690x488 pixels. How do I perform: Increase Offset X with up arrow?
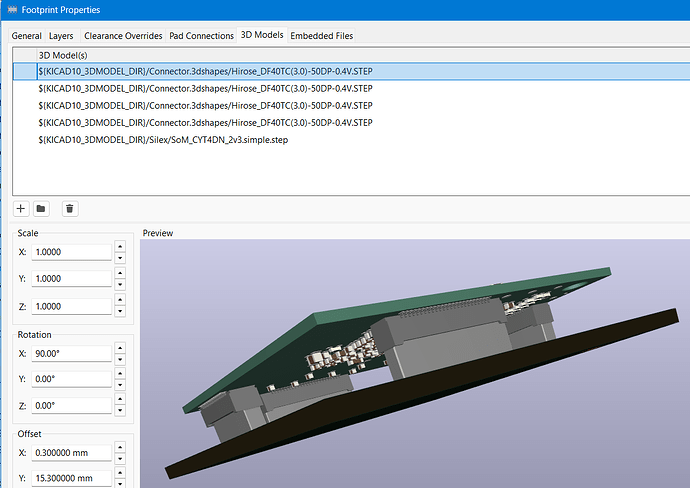pos(120,448)
